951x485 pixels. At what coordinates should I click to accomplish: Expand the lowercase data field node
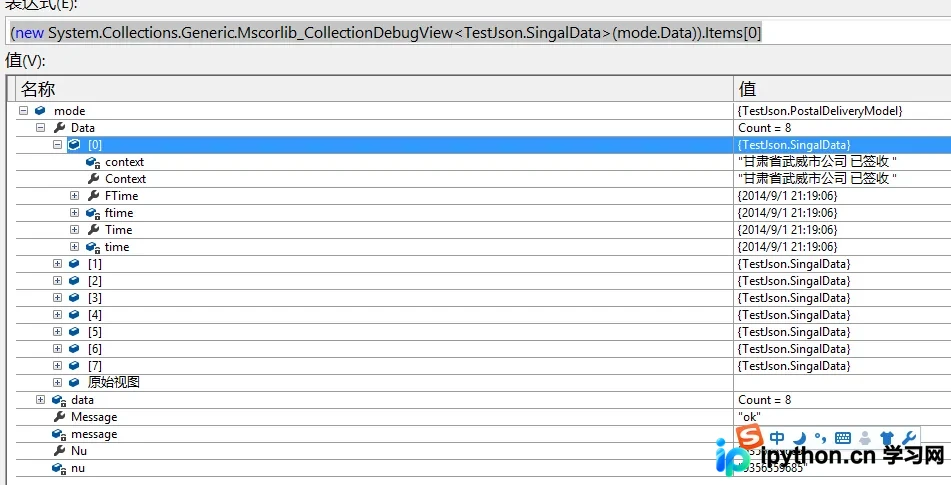click(40, 399)
